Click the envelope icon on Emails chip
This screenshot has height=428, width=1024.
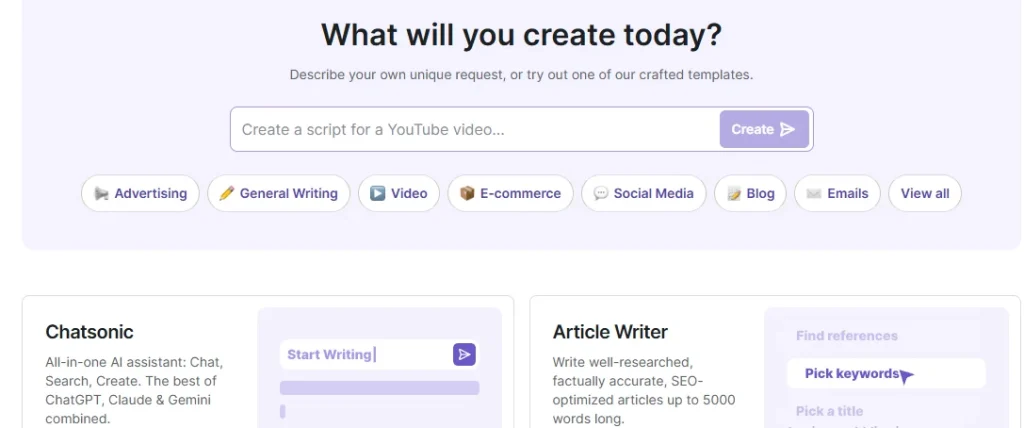(x=814, y=193)
